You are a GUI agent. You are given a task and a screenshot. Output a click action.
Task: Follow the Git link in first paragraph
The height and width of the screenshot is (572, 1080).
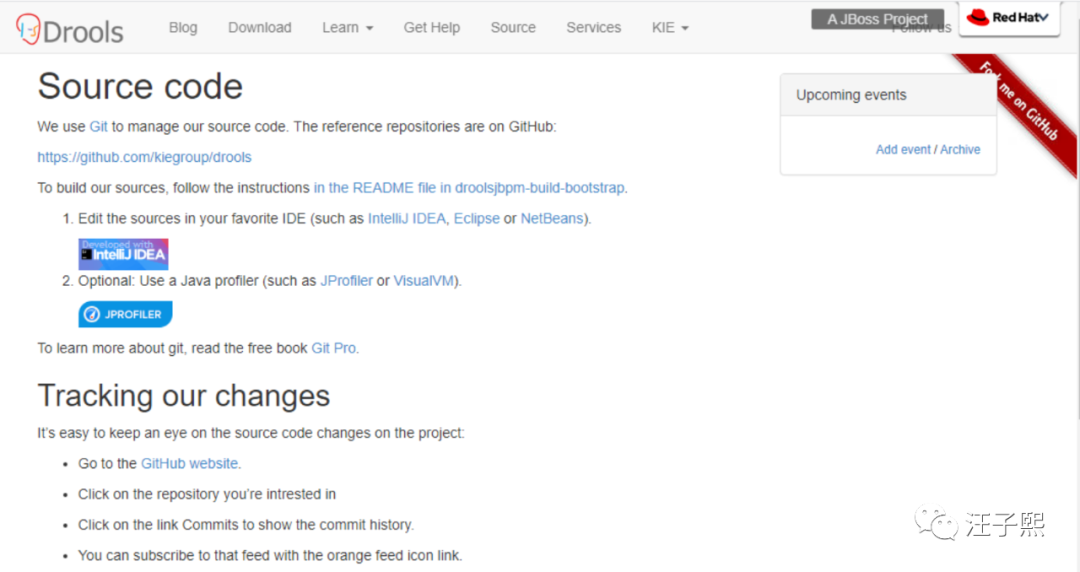pos(98,127)
